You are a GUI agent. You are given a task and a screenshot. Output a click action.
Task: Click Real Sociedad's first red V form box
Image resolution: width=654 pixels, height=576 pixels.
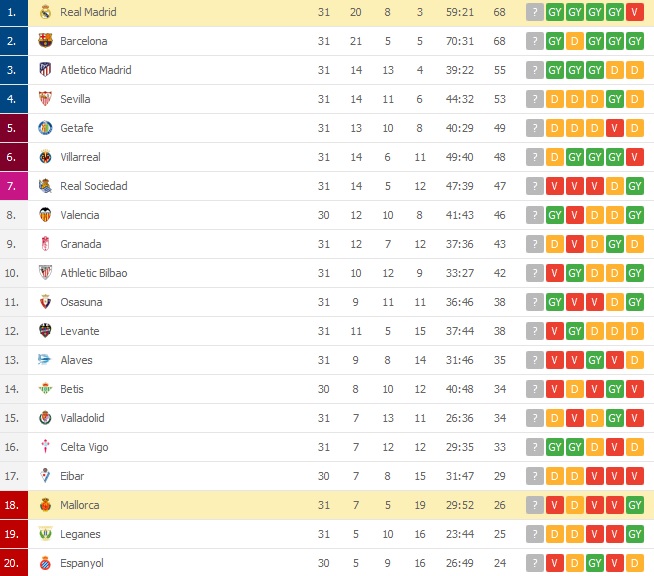coord(554,186)
